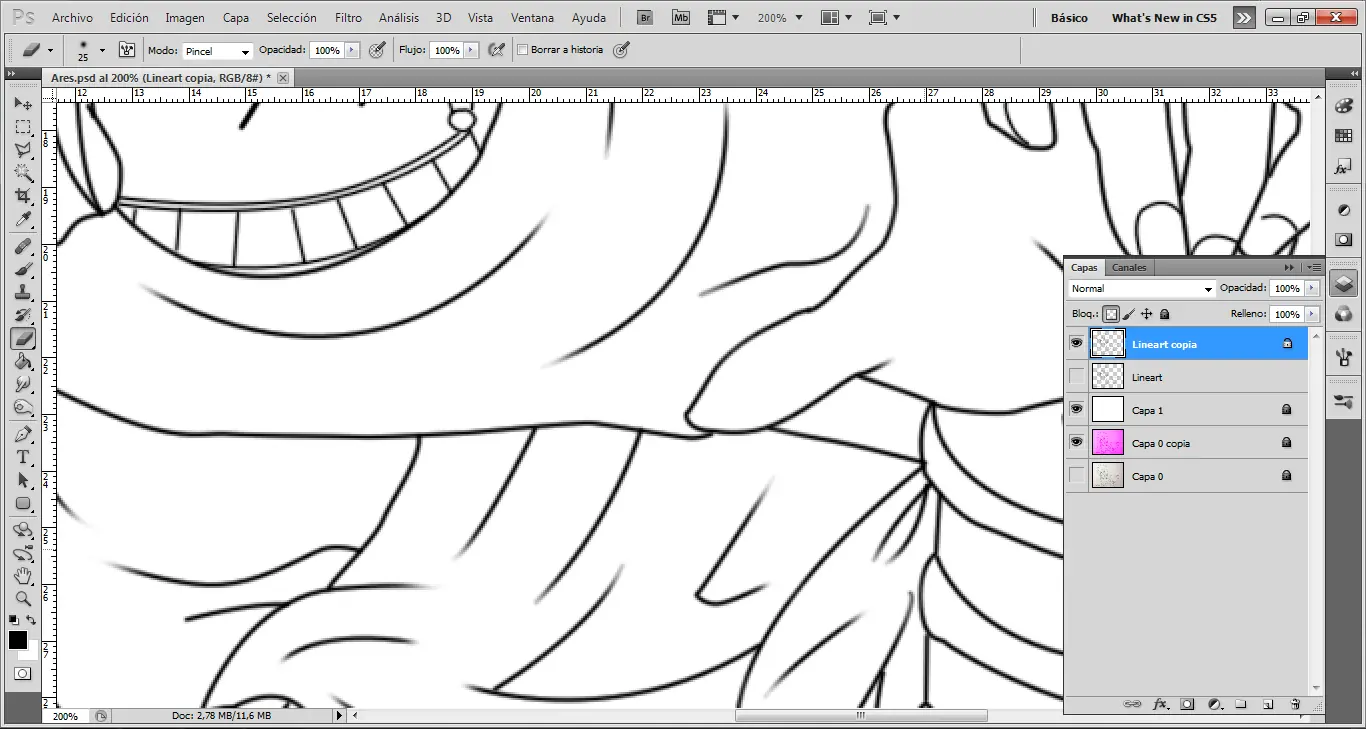Select the Smudge tool

23,384
